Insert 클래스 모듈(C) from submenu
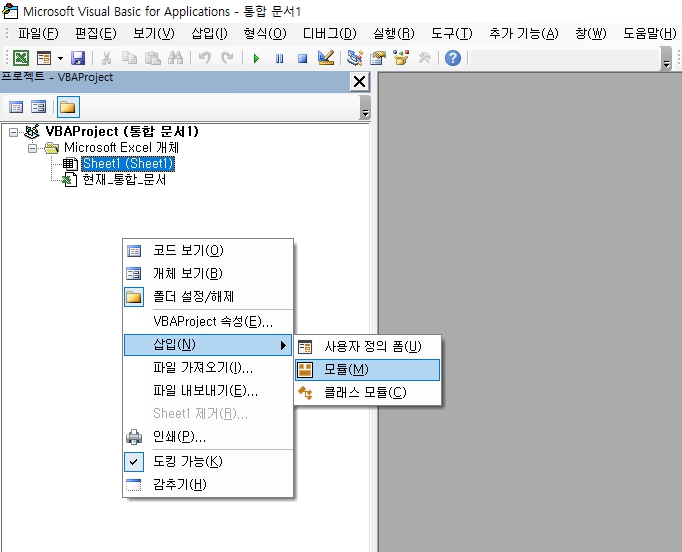 368,393
